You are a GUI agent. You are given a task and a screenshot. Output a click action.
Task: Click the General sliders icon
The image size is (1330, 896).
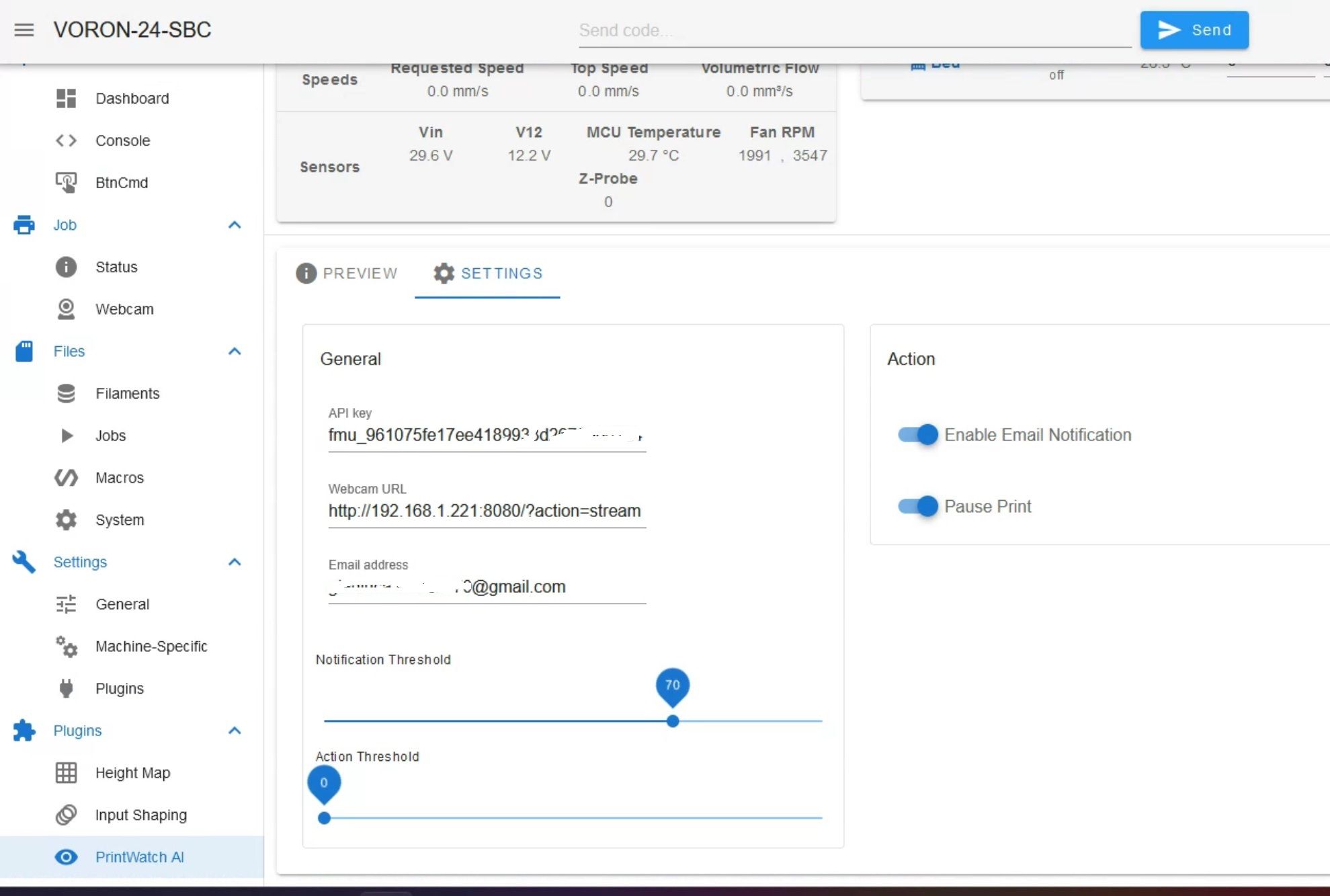pyautogui.click(x=66, y=604)
